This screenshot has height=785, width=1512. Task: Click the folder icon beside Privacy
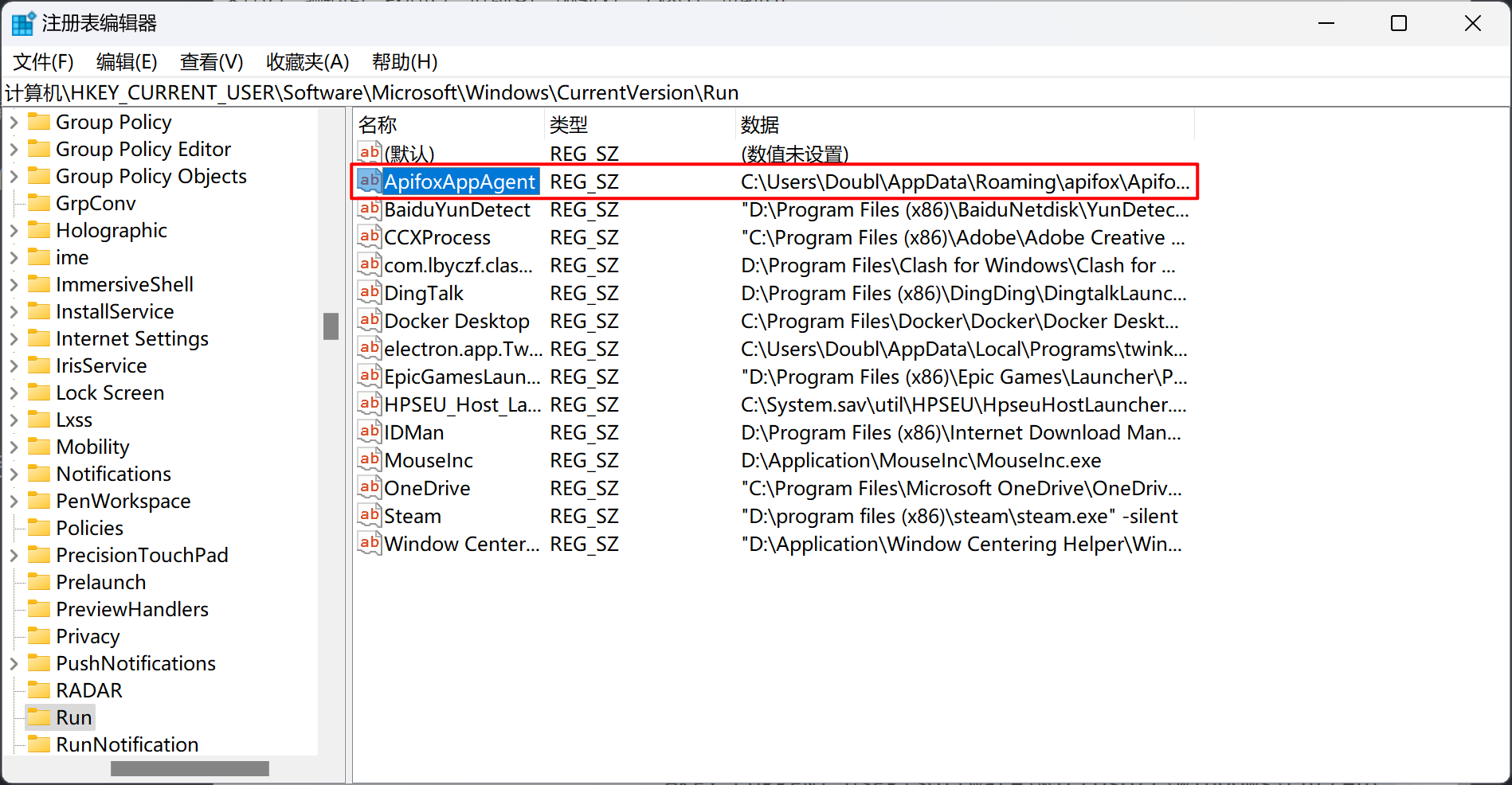39,636
